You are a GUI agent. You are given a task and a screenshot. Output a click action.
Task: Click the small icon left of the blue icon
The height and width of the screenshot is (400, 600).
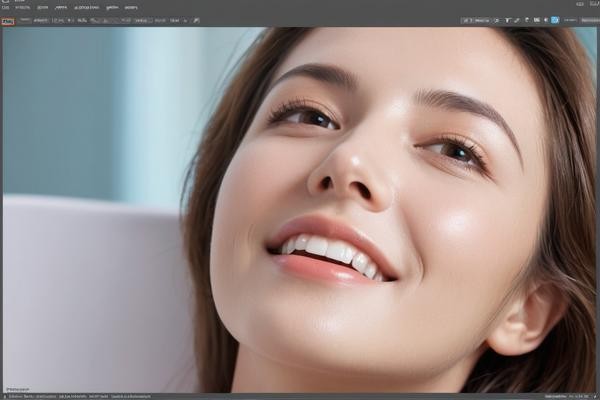546,20
